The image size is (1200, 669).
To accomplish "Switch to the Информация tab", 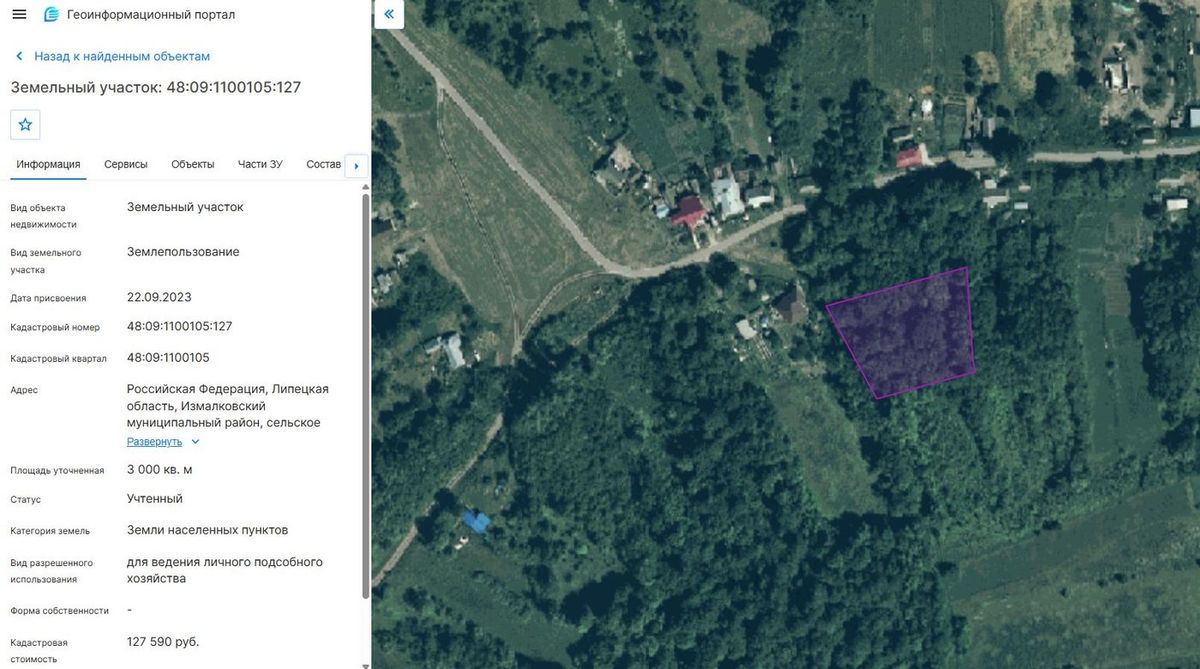I will [48, 164].
